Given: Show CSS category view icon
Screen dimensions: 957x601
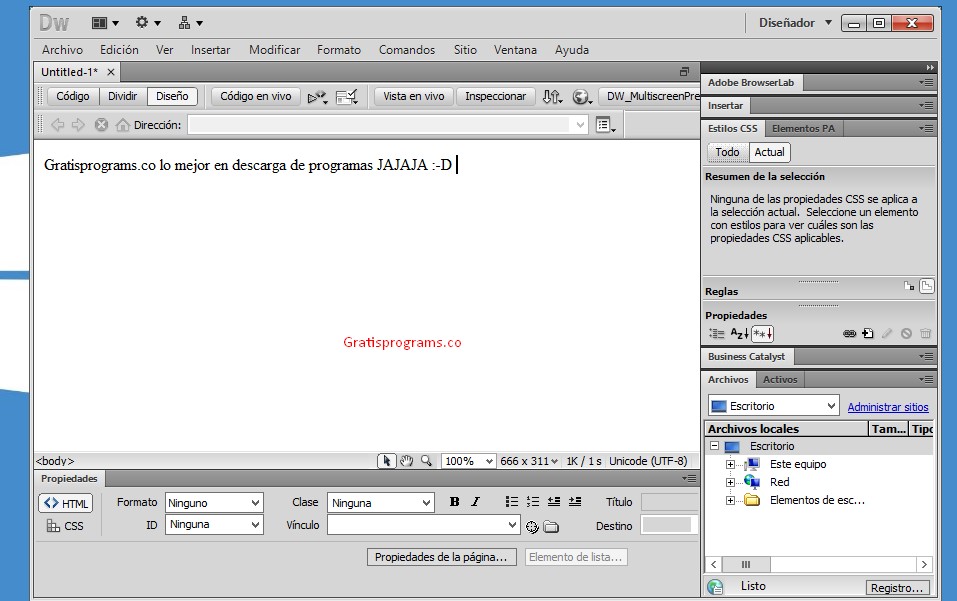Looking at the screenshot, I should coord(717,334).
